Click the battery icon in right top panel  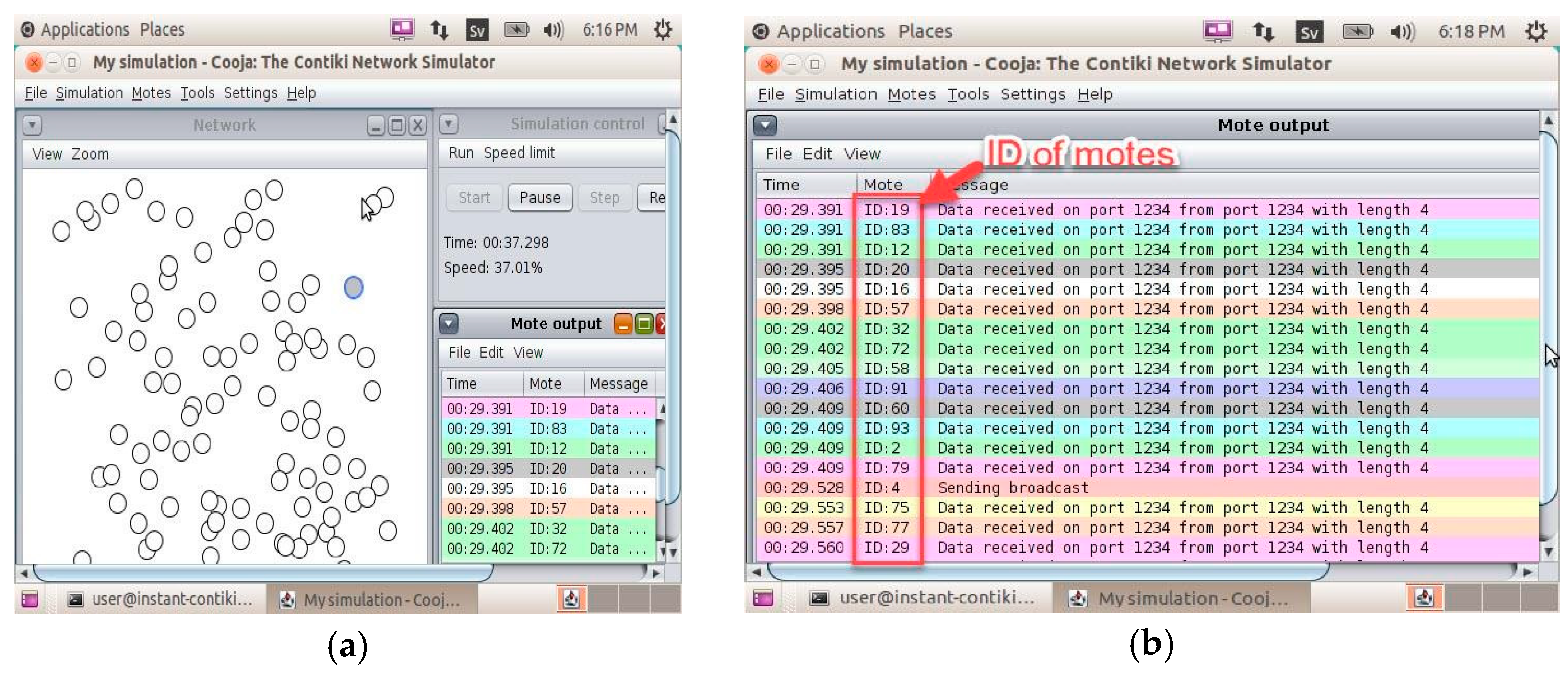pyautogui.click(x=1357, y=31)
